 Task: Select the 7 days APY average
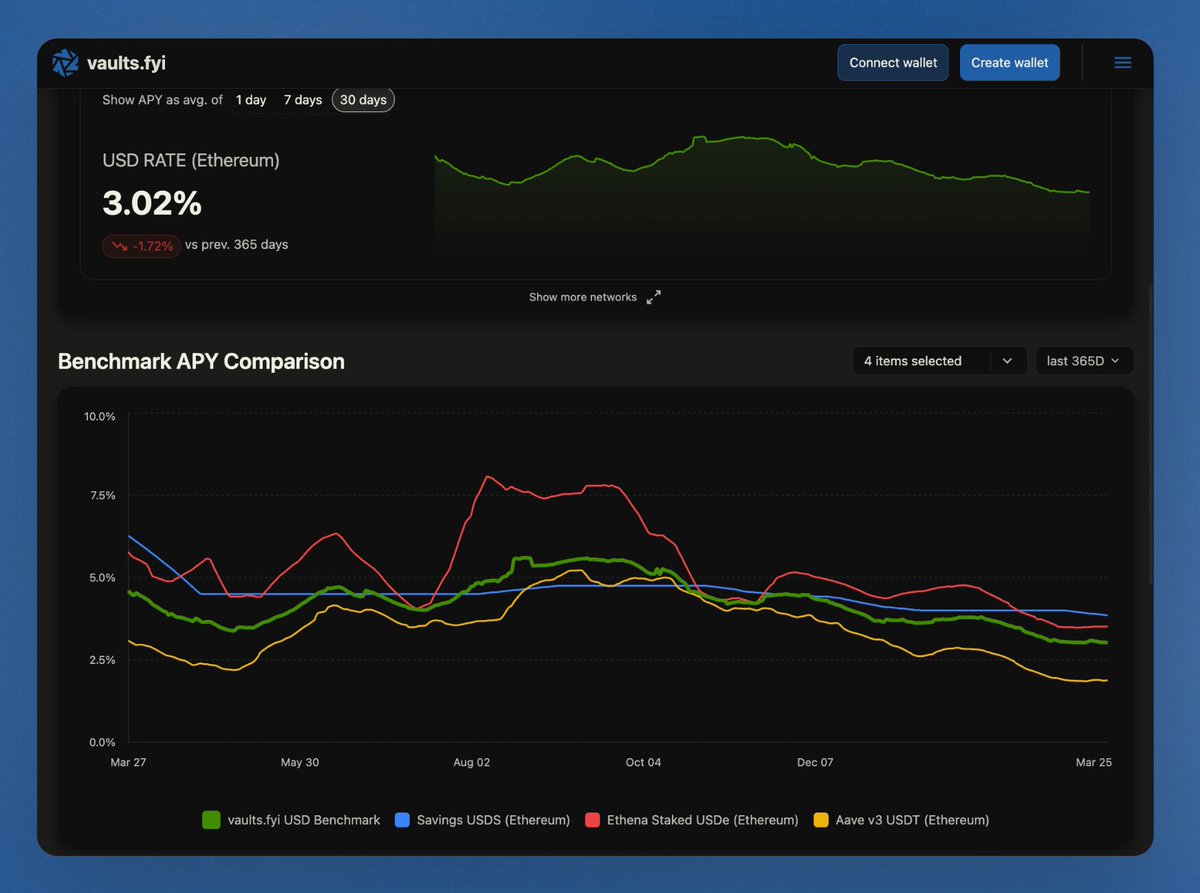(x=303, y=100)
